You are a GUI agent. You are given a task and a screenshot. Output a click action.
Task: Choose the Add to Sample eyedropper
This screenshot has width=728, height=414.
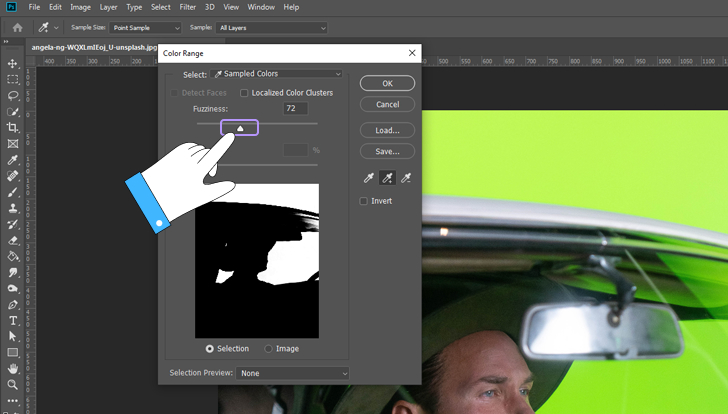(387, 178)
